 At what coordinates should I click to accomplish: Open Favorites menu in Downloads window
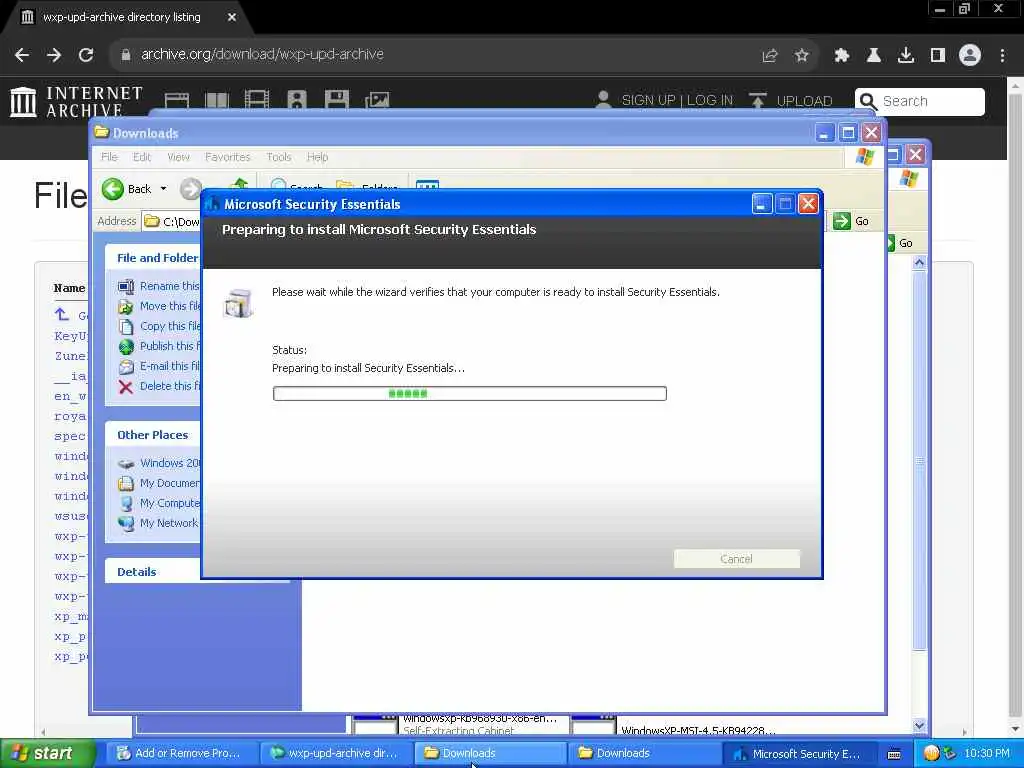point(227,157)
